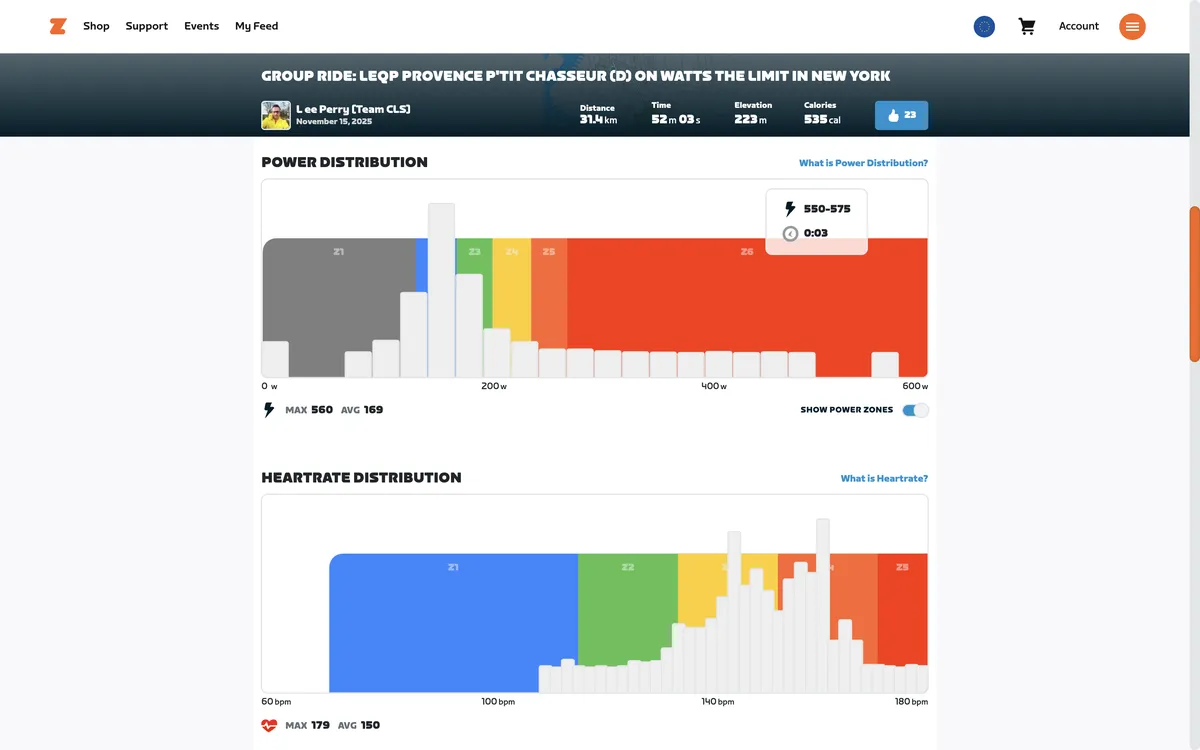
Task: Click the power lightning bolt icon
Action: point(268,410)
